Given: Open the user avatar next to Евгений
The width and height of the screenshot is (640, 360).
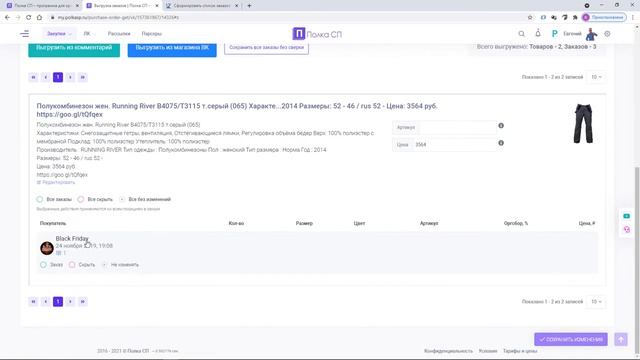Looking at the screenshot, I should pos(591,34).
